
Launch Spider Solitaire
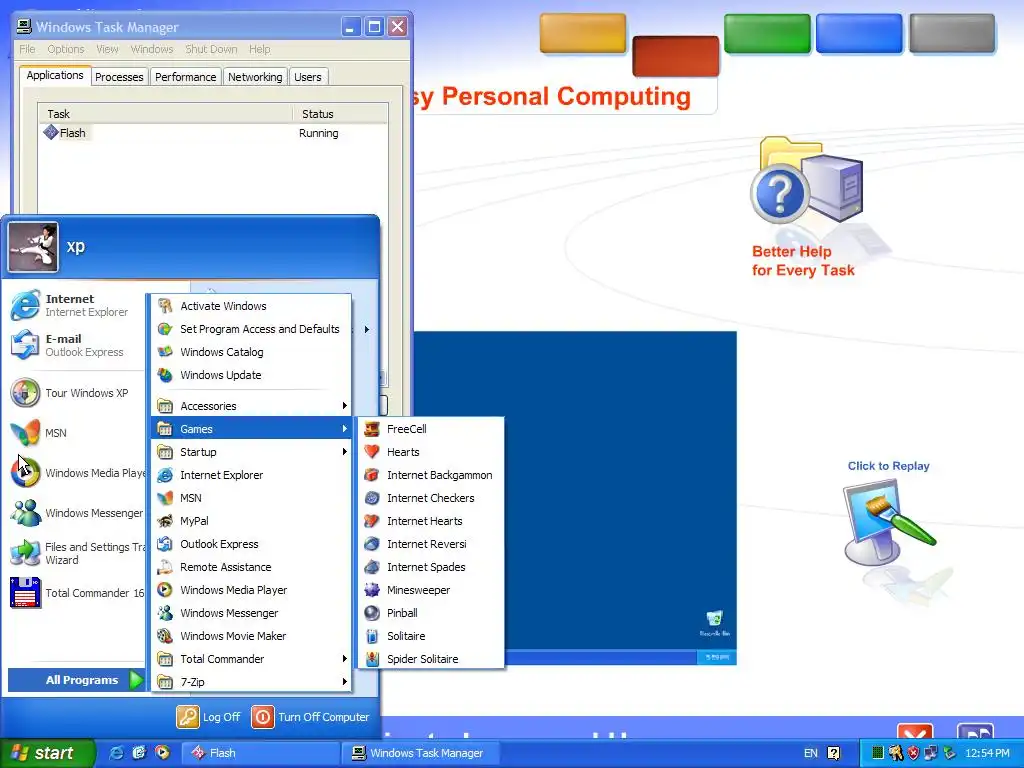(x=431, y=659)
